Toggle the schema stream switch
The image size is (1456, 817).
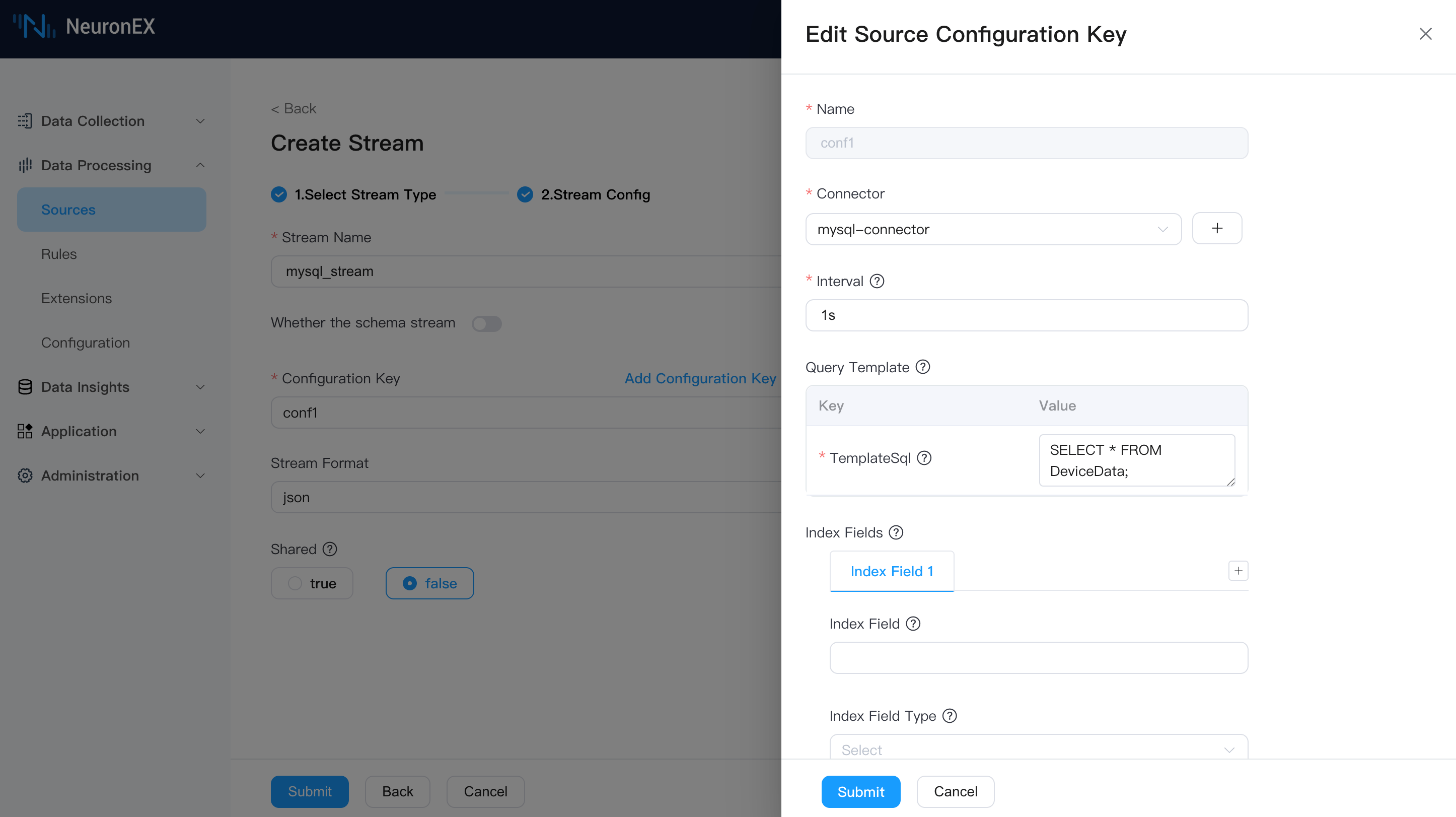(x=487, y=323)
